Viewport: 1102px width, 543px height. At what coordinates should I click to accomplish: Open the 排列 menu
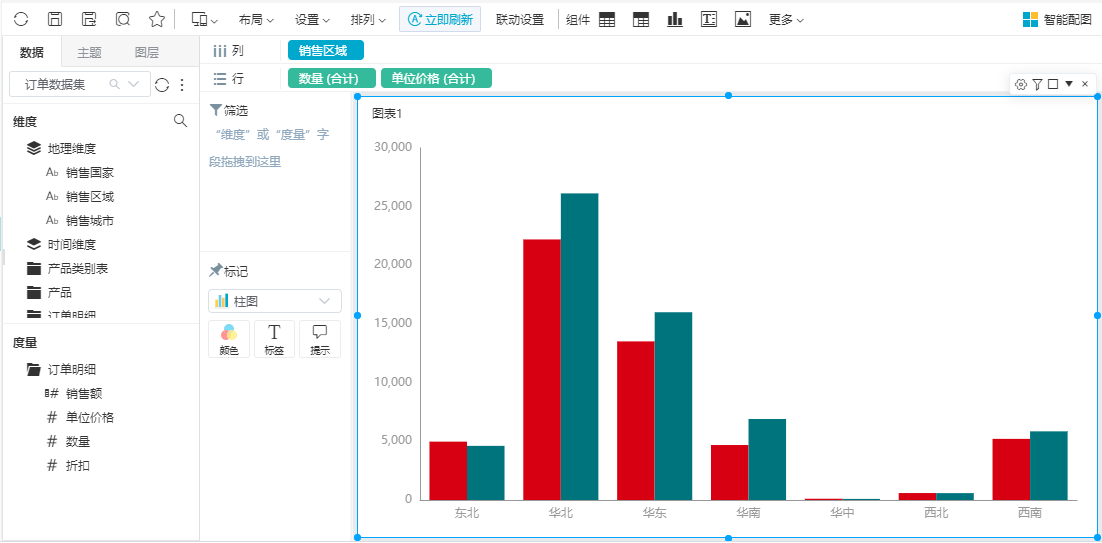tap(368, 20)
